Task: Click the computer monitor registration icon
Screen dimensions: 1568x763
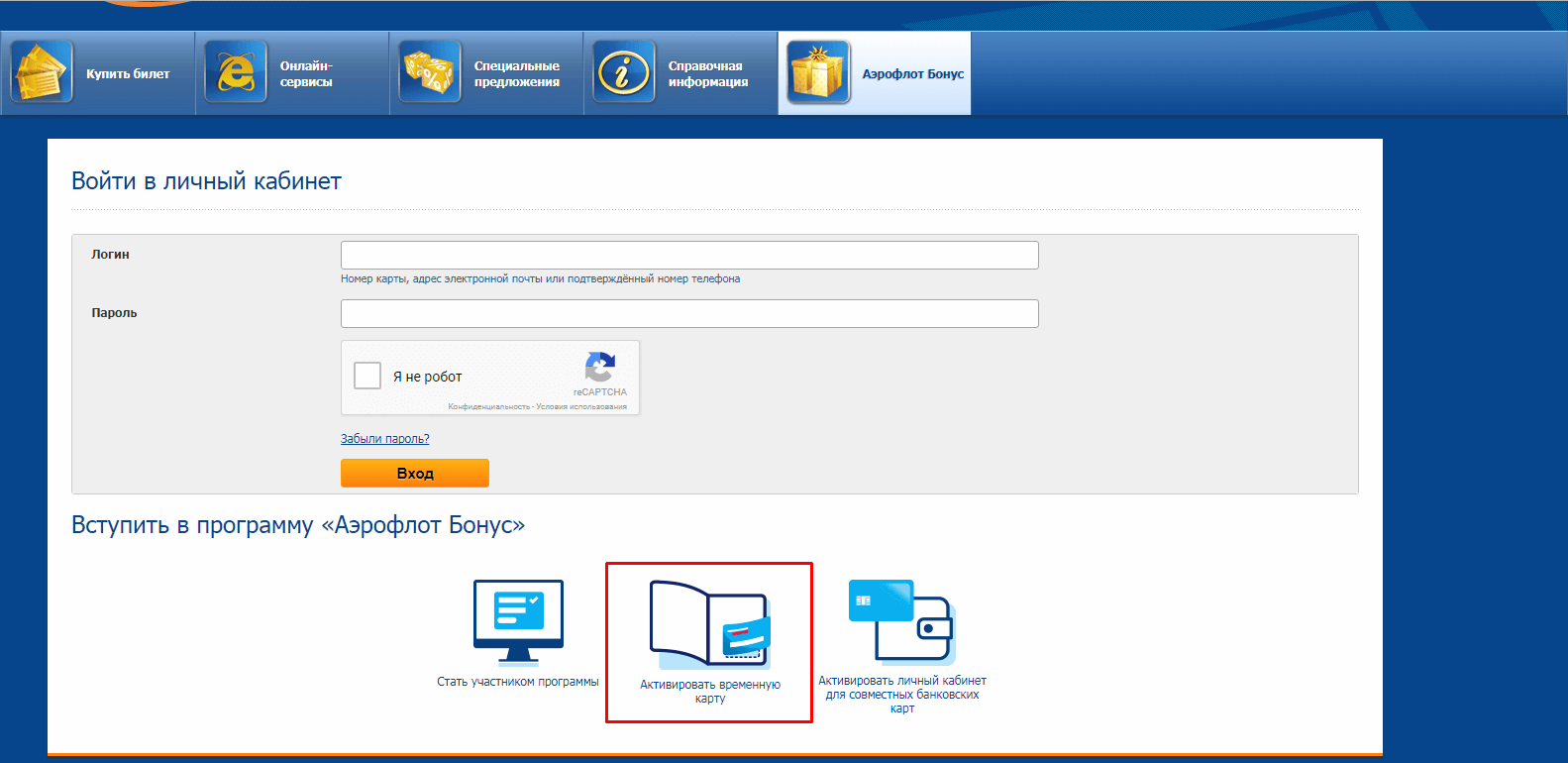Action: [x=518, y=621]
